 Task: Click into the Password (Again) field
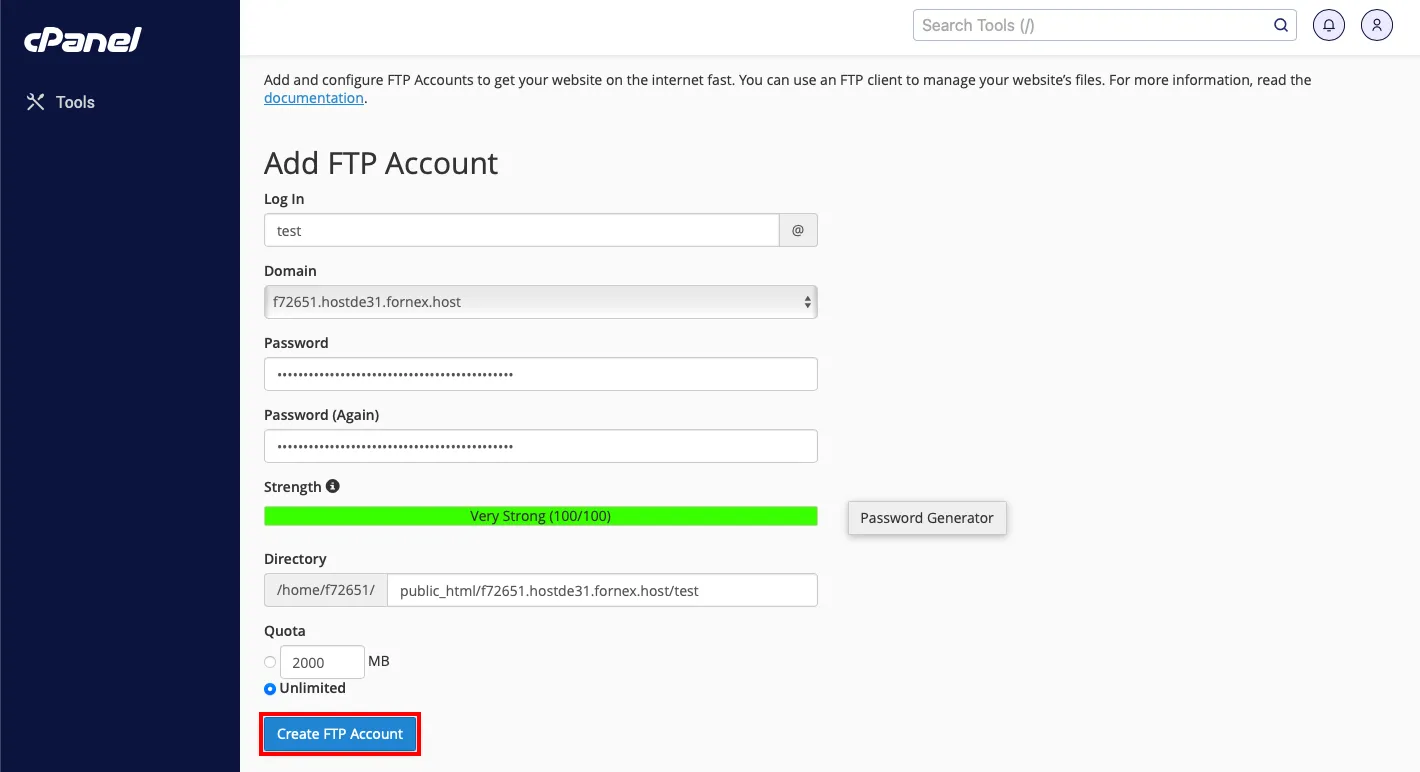point(541,446)
